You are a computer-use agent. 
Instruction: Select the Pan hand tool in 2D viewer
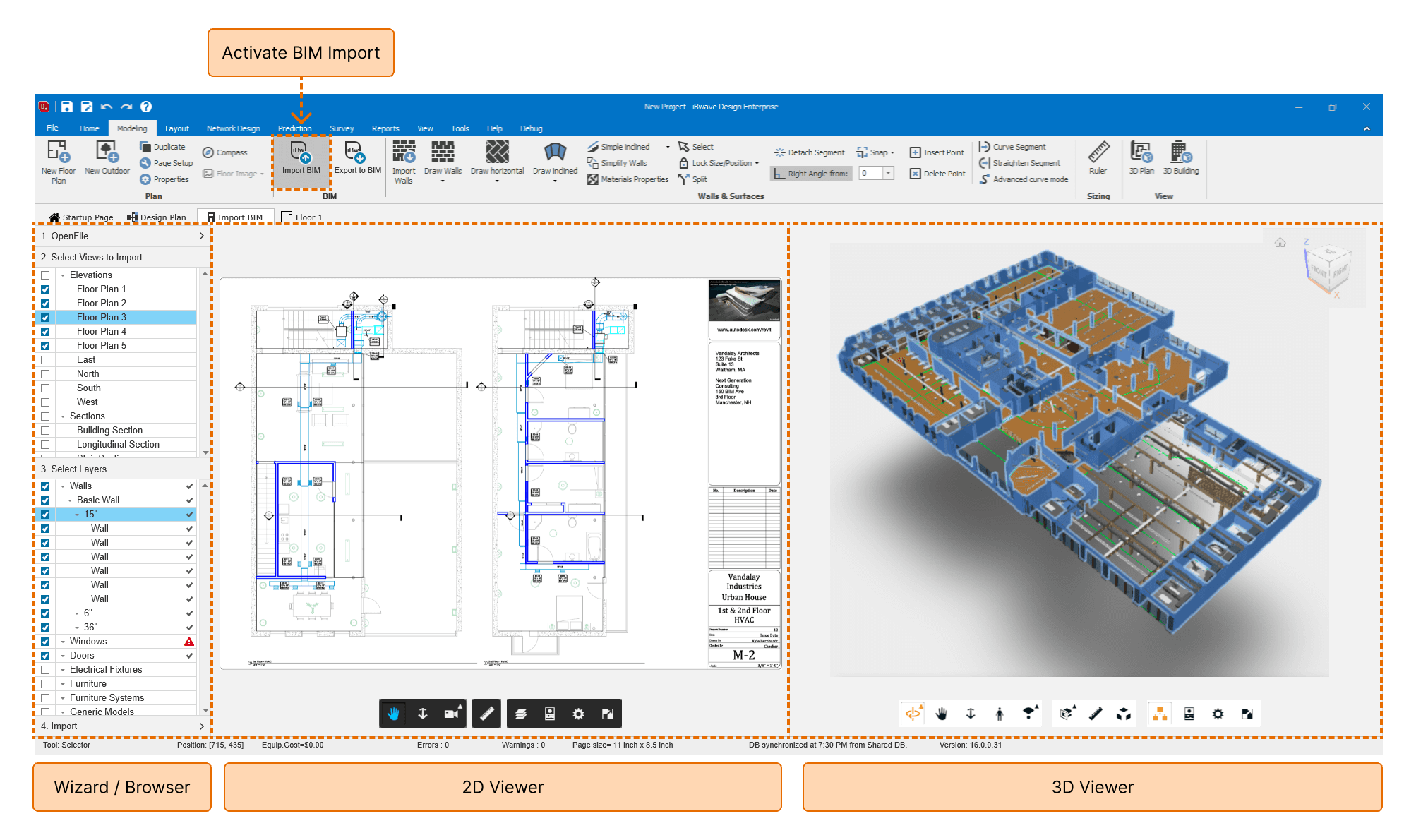click(393, 713)
